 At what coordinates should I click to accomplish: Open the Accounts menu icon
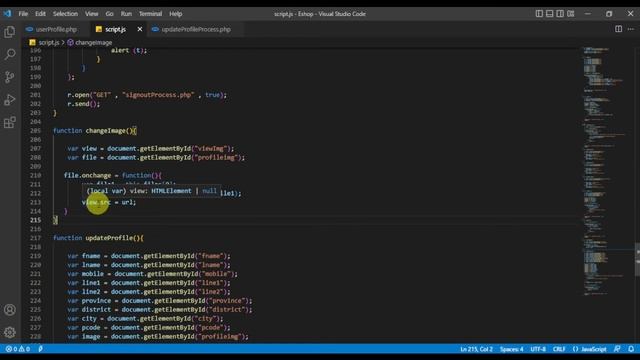(10, 310)
